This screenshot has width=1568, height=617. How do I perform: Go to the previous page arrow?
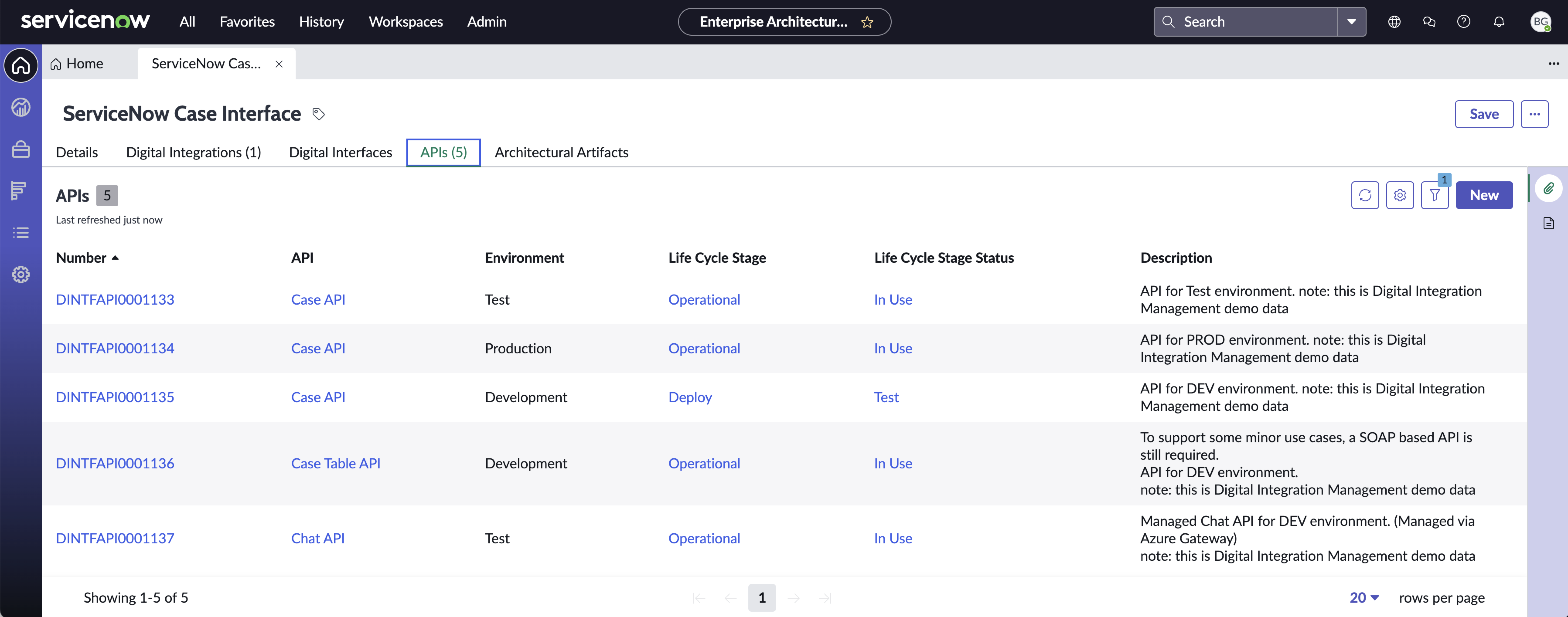(730, 598)
